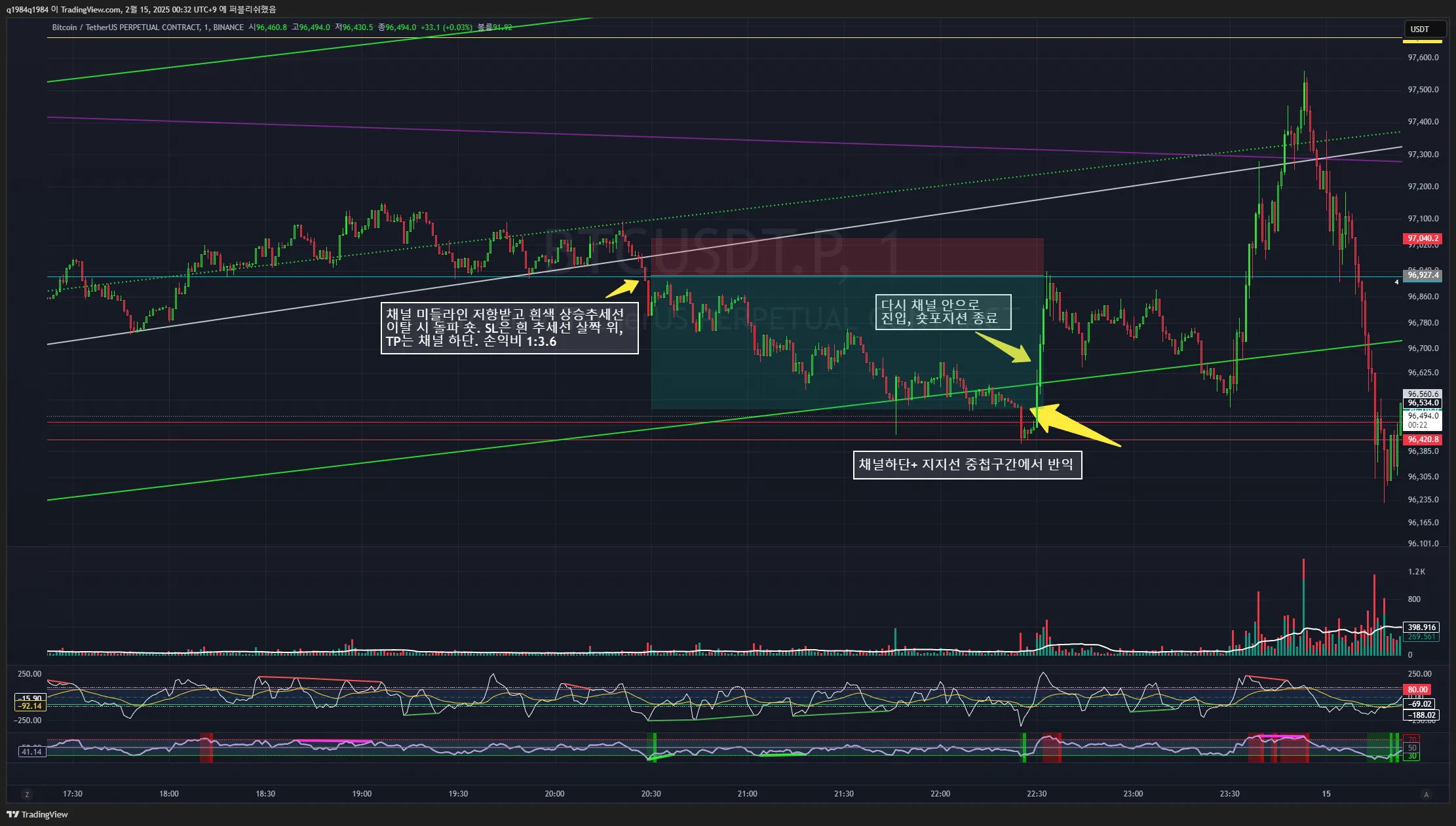The width and height of the screenshot is (1456, 826).
Task: Click the Z timezone icon at bottom-left
Action: click(x=27, y=795)
